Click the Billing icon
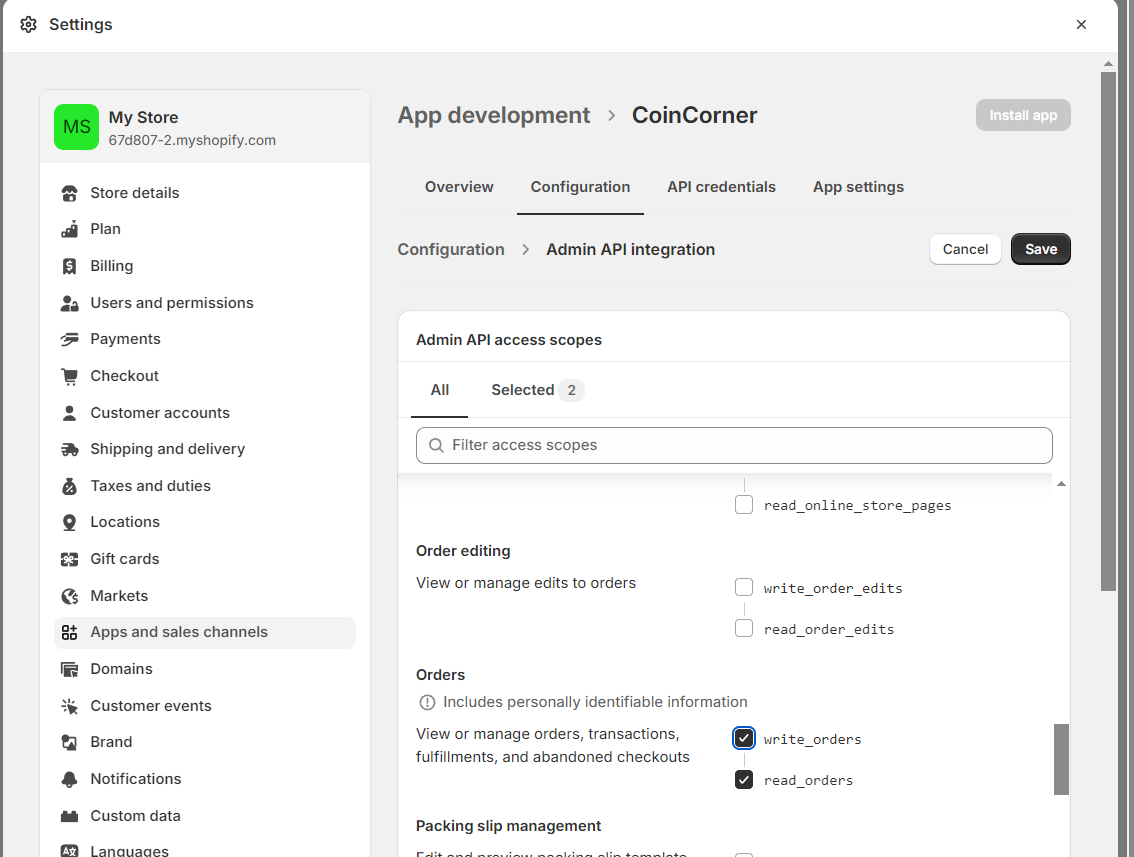 (69, 266)
